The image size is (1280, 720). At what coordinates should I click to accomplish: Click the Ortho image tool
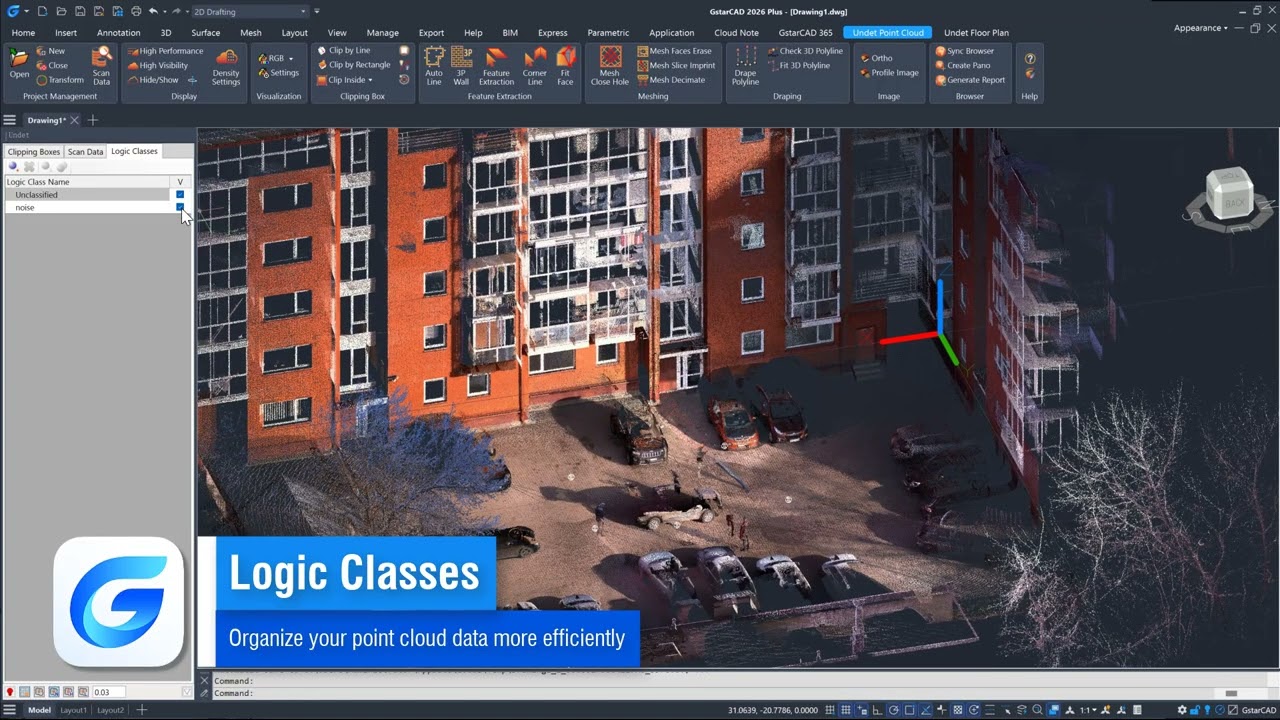pyautogui.click(x=875, y=58)
